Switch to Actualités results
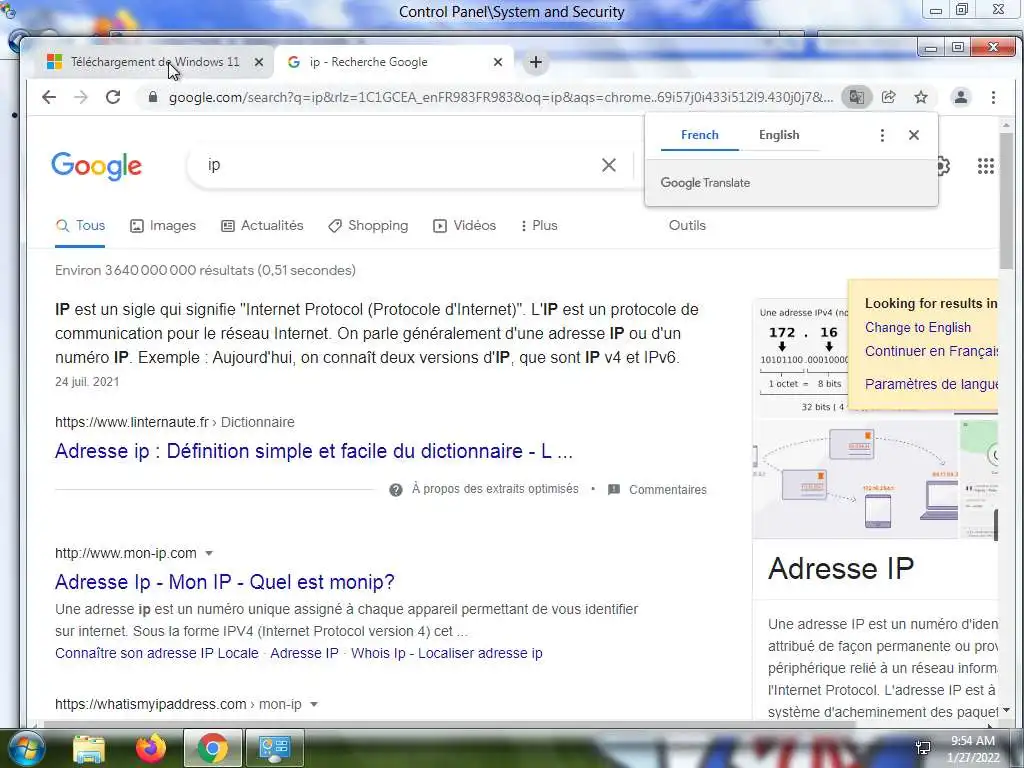Image resolution: width=1024 pixels, height=768 pixels. point(262,226)
